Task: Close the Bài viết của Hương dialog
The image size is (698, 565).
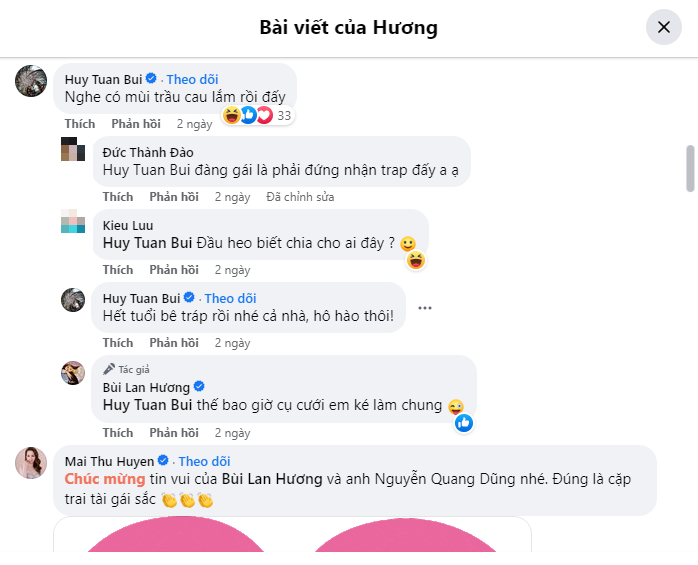Action: tap(663, 27)
